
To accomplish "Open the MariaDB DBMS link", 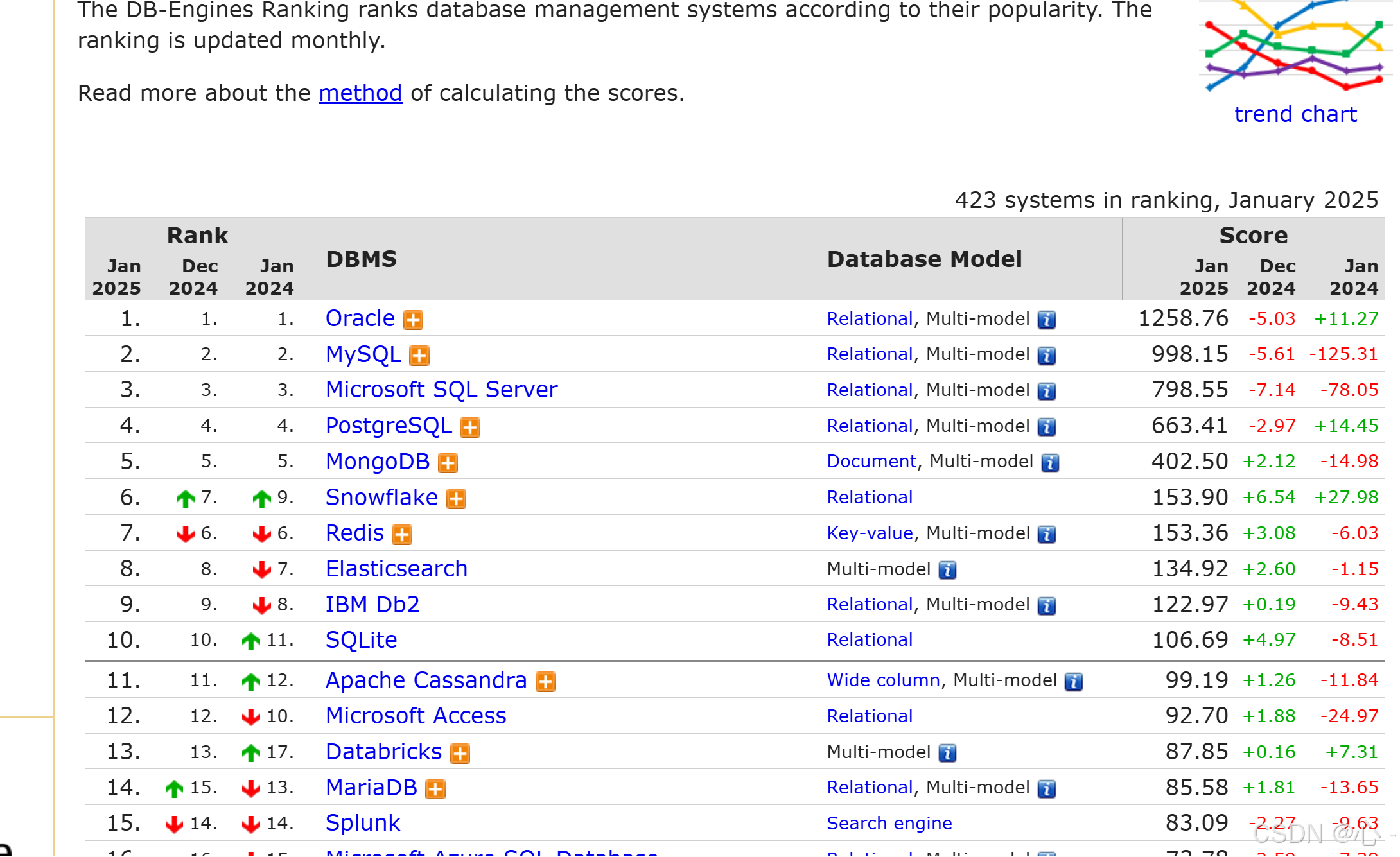I will coord(371,788).
